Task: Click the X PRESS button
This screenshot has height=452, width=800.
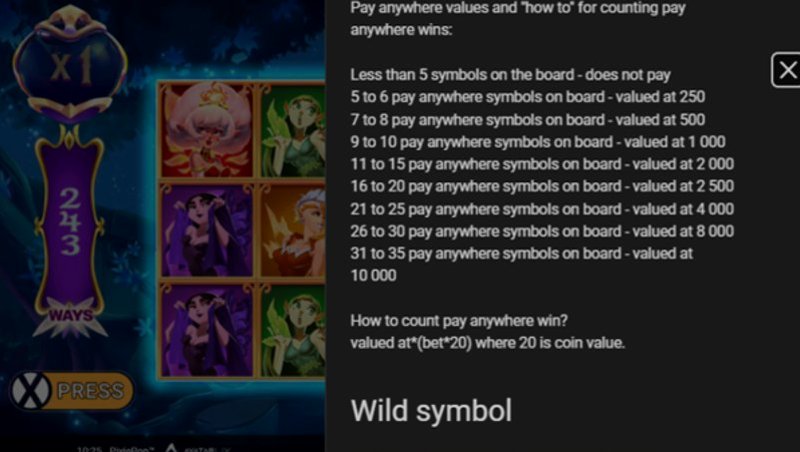Action: coord(72,391)
